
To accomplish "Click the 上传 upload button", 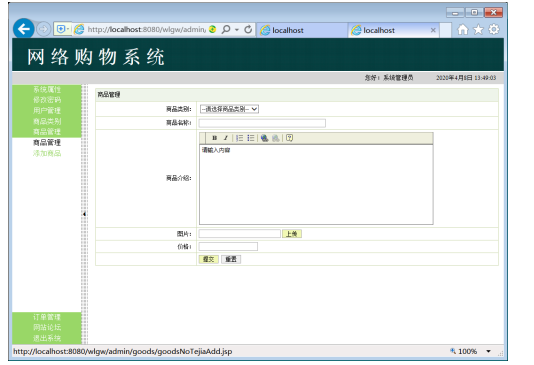I will pyautogui.click(x=292, y=234).
